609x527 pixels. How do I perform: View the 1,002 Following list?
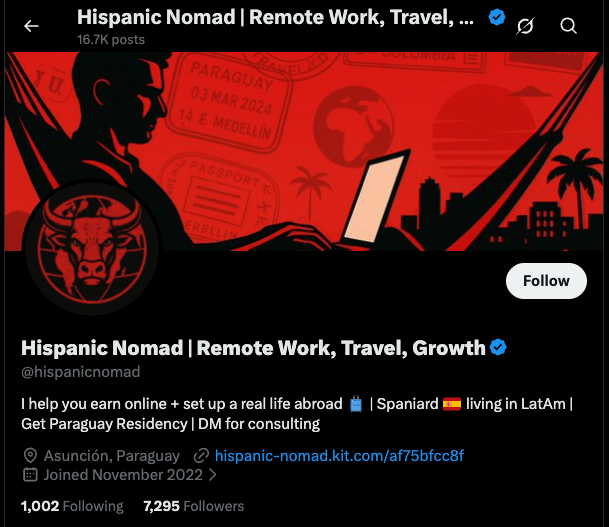click(72, 506)
